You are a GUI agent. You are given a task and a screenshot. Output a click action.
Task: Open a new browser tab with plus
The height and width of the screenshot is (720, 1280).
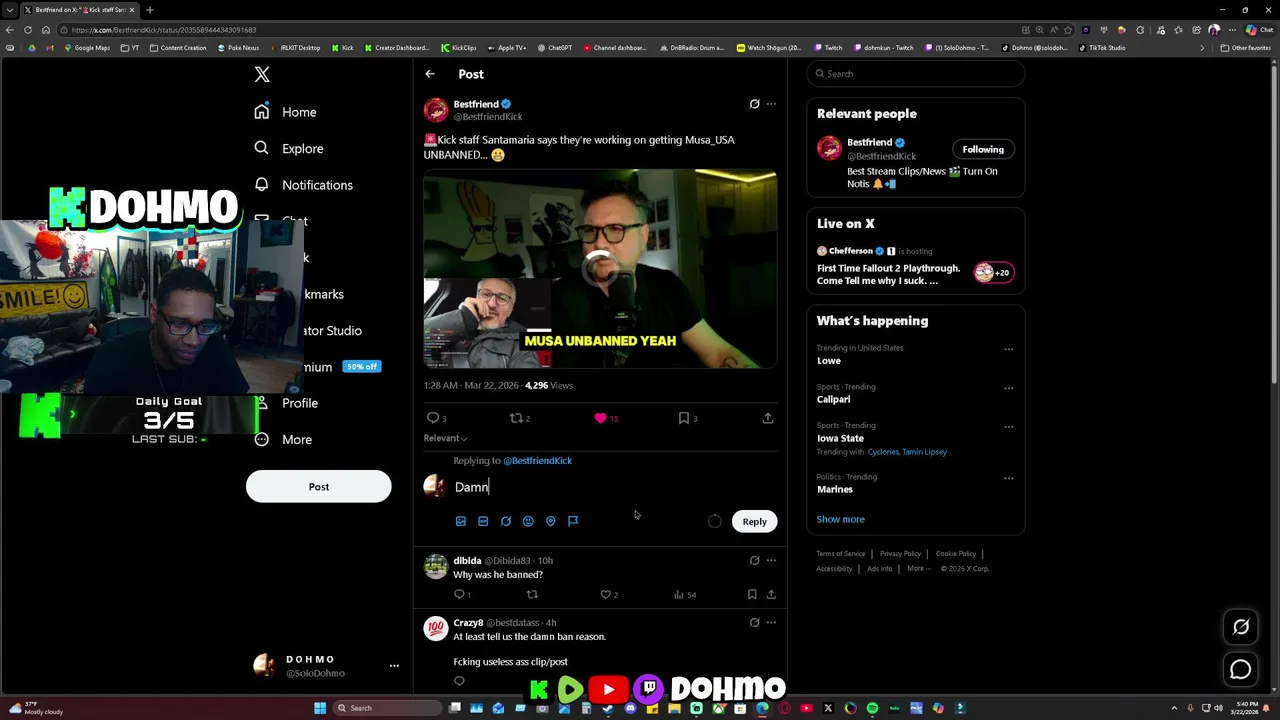(x=149, y=10)
